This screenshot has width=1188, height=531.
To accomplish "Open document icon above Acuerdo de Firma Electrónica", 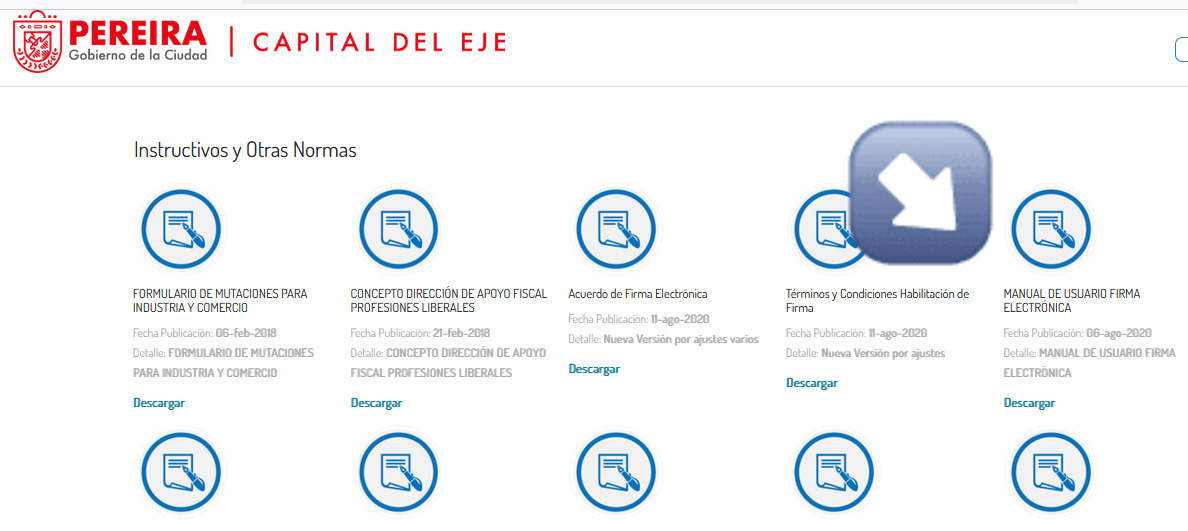I will tap(616, 229).
